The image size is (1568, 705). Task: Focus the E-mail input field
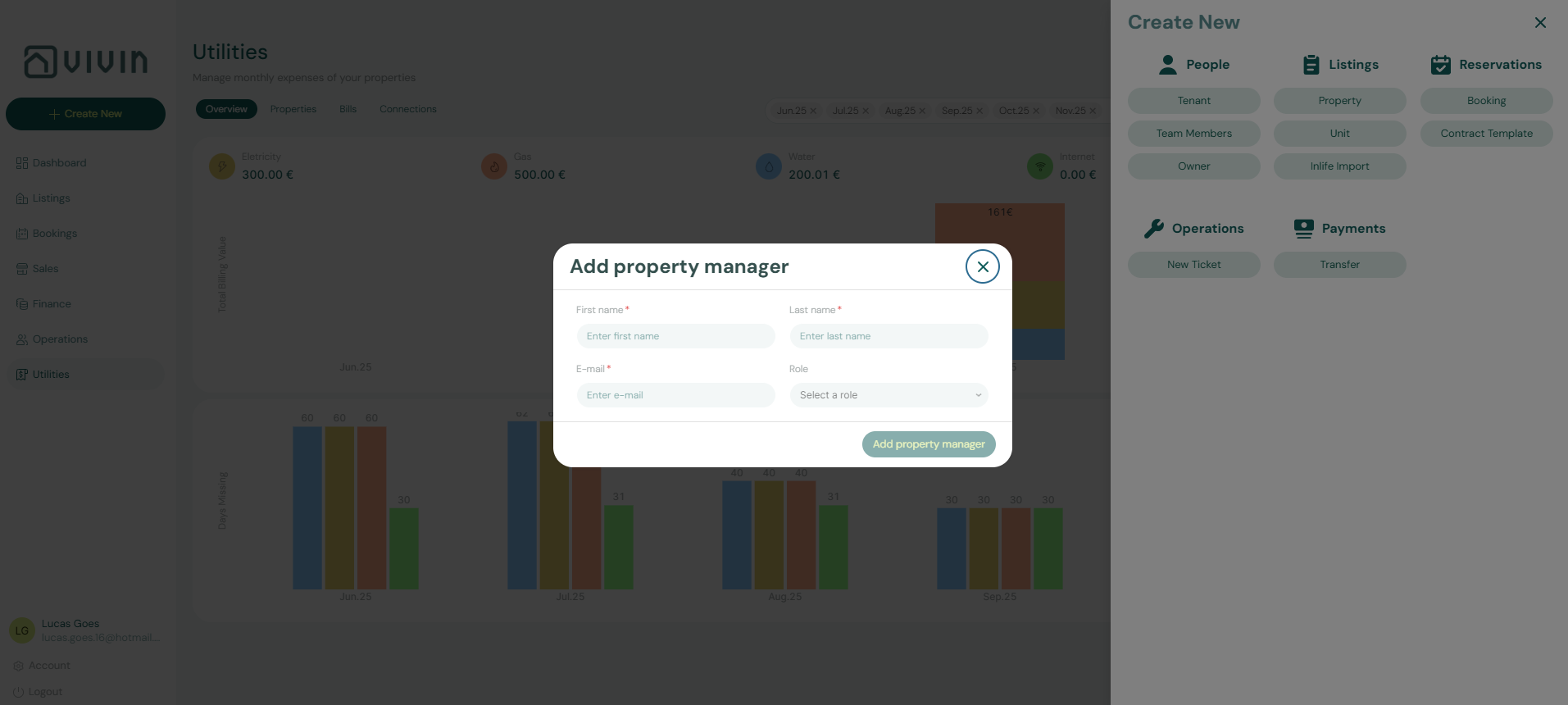675,395
